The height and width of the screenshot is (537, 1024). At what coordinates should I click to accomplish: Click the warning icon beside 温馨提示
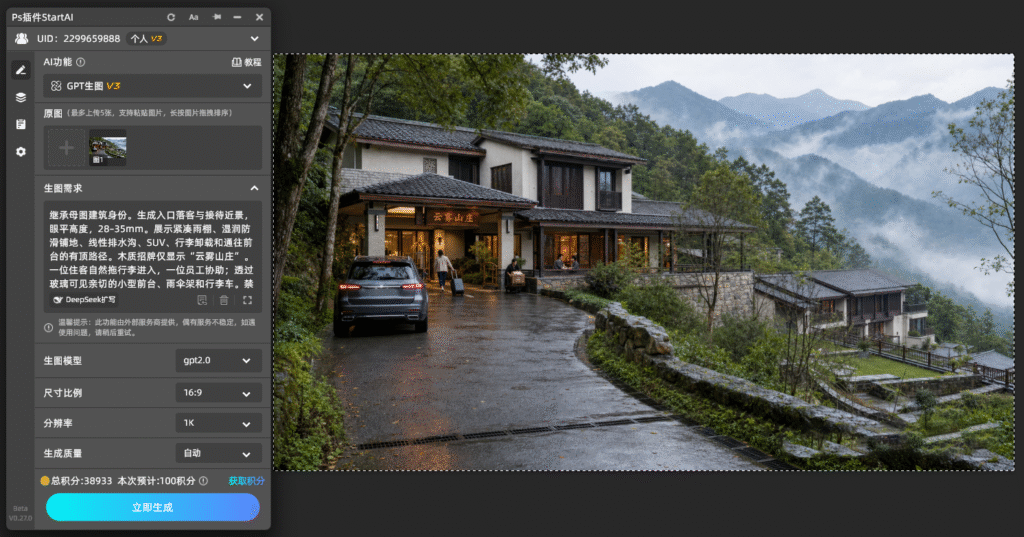coord(48,327)
